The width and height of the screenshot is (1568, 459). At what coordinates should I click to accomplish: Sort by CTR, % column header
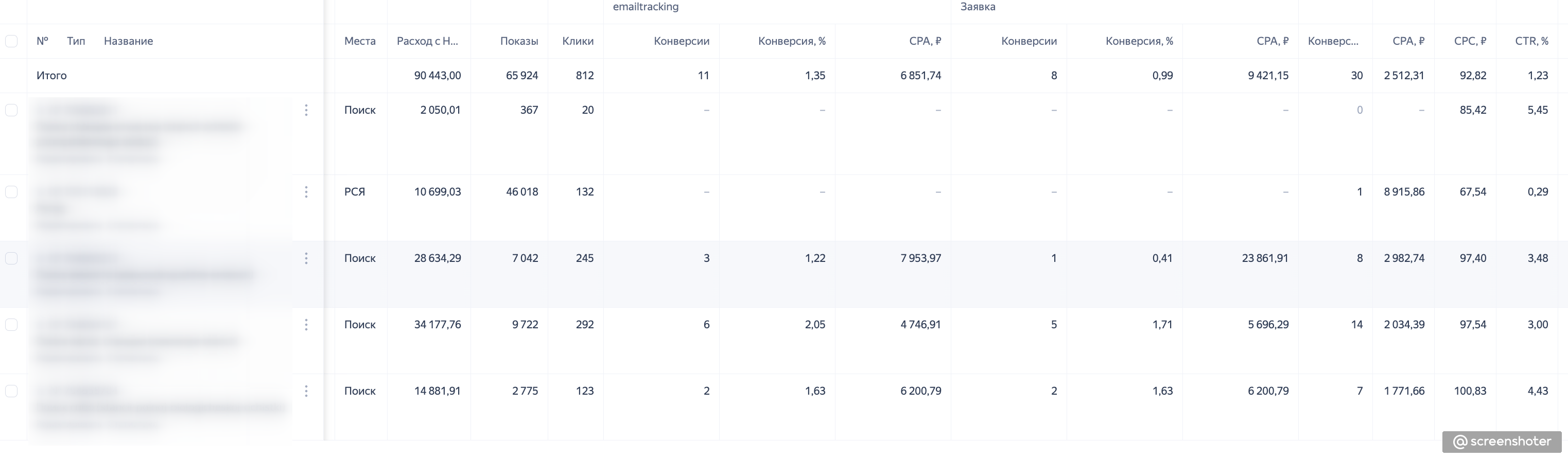click(1531, 41)
